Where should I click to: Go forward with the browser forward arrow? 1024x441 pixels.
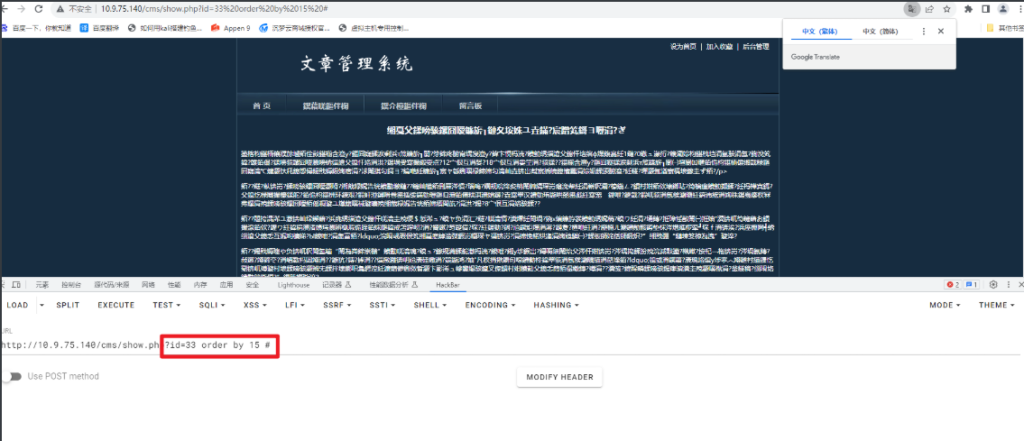coord(22,9)
